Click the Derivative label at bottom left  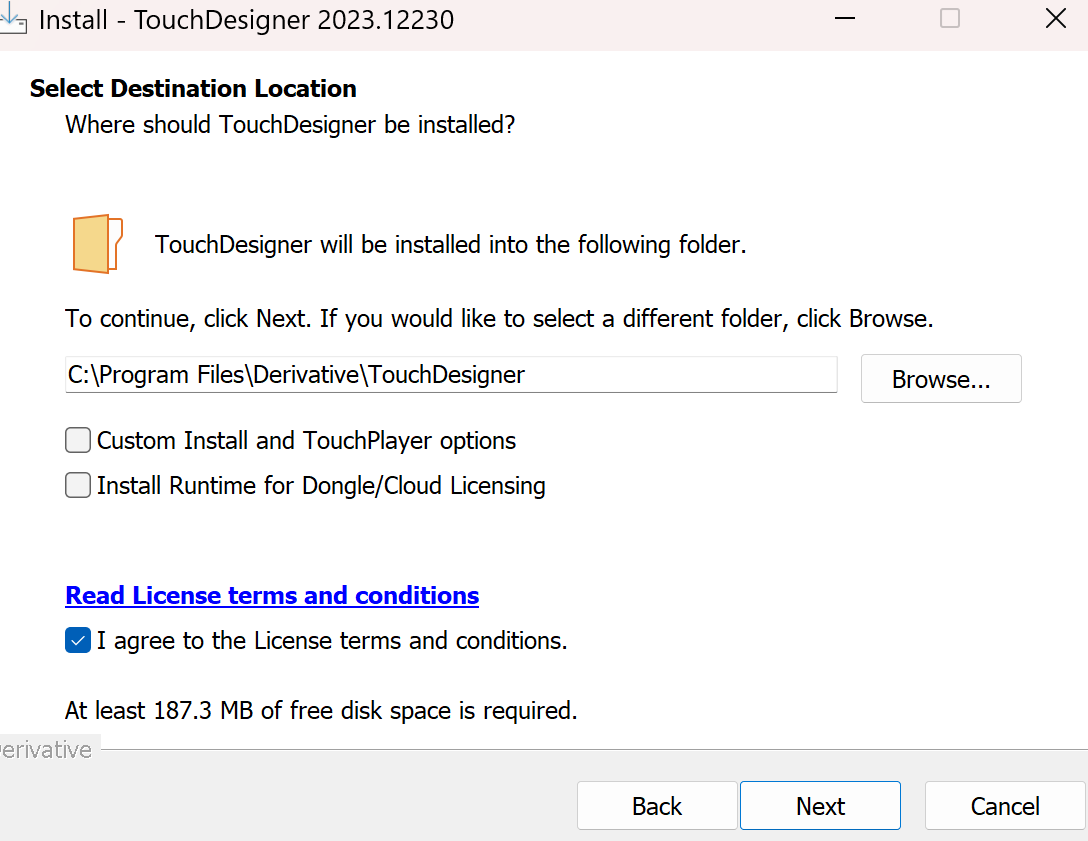(x=45, y=750)
